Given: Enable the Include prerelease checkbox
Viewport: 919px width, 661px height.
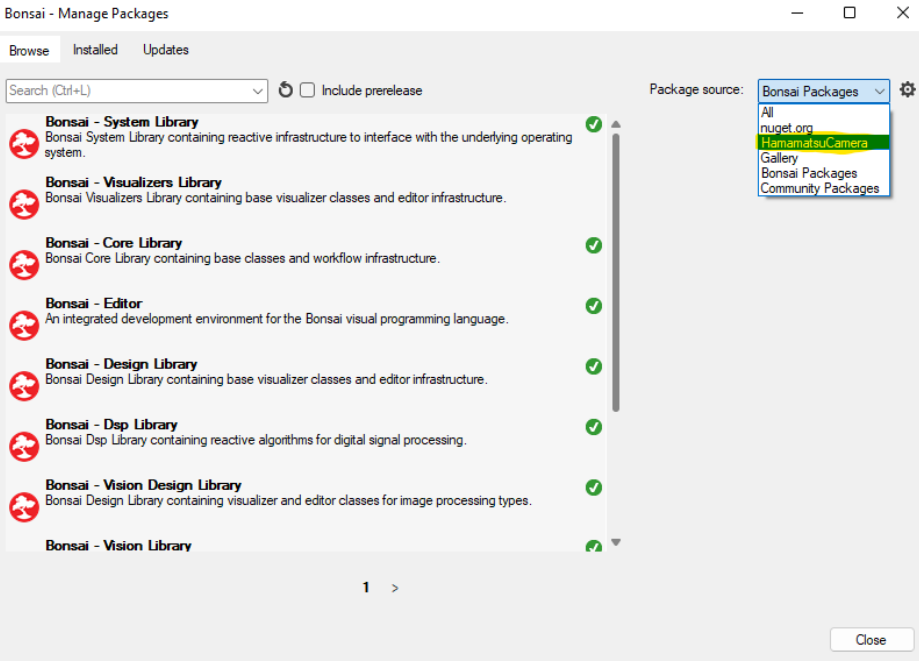Looking at the screenshot, I should pos(308,90).
